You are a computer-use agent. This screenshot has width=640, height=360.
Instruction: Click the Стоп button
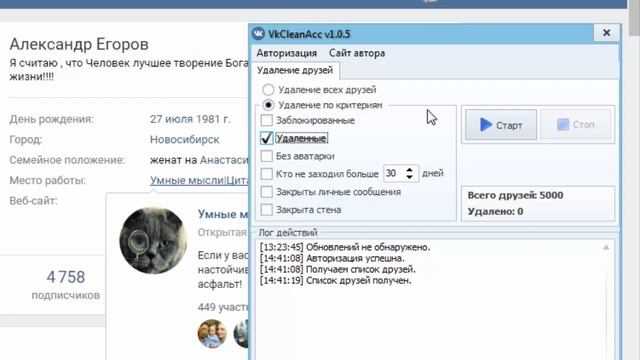[576, 124]
